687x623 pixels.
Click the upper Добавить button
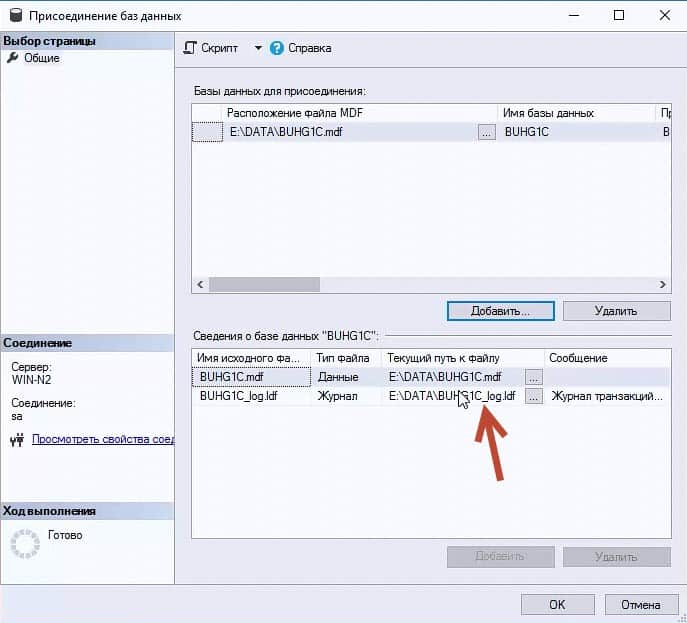tap(501, 311)
